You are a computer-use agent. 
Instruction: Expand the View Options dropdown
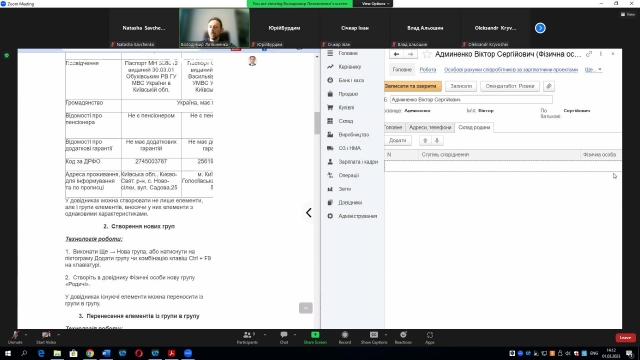pyautogui.click(x=376, y=4)
